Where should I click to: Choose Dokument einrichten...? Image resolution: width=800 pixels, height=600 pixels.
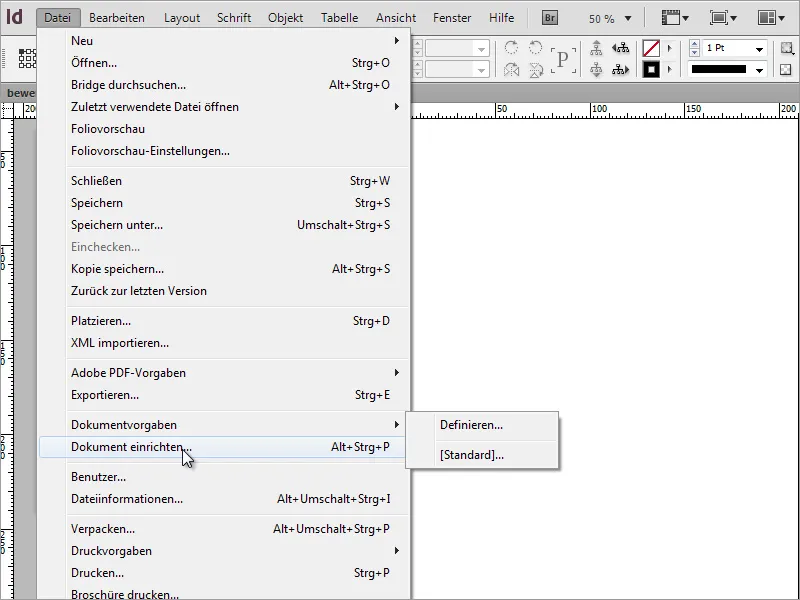tap(223, 447)
